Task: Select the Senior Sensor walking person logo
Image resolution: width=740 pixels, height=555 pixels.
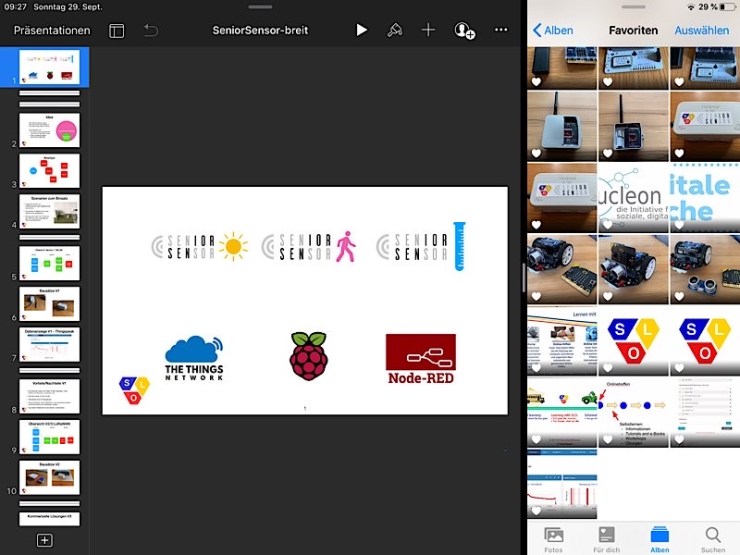Action: pyautogui.click(x=309, y=247)
